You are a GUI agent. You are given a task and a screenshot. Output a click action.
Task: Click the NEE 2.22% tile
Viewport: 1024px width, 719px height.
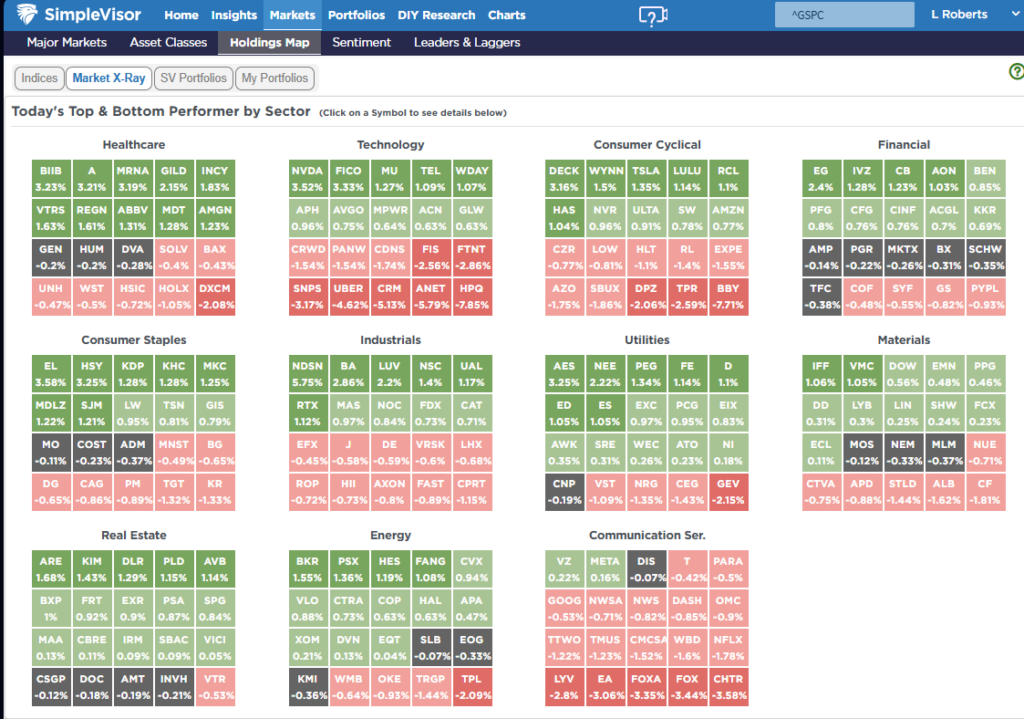605,374
